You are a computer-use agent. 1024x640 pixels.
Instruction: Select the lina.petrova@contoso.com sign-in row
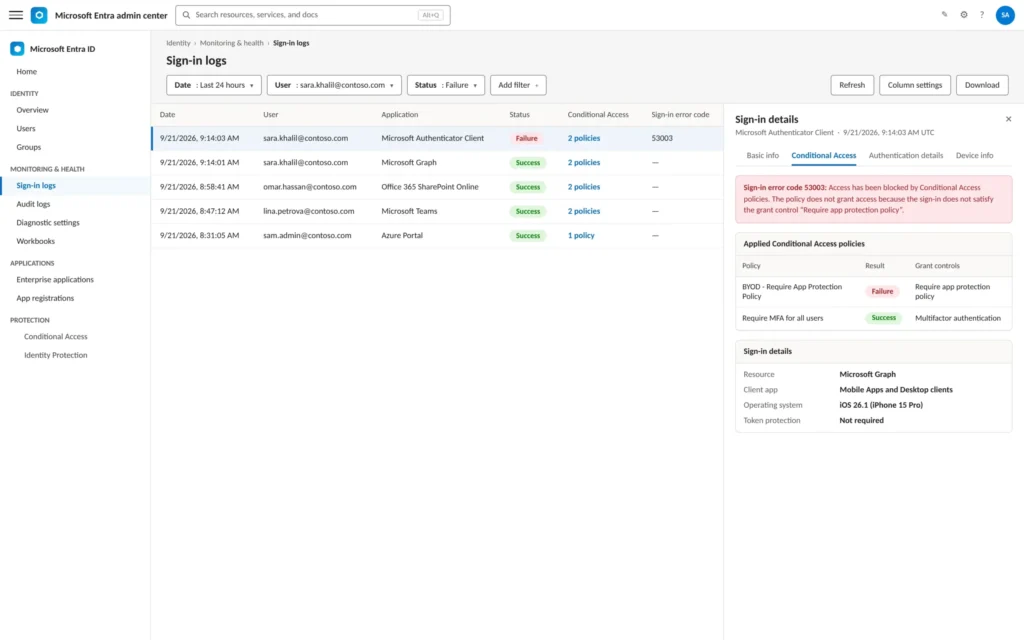(x=438, y=211)
